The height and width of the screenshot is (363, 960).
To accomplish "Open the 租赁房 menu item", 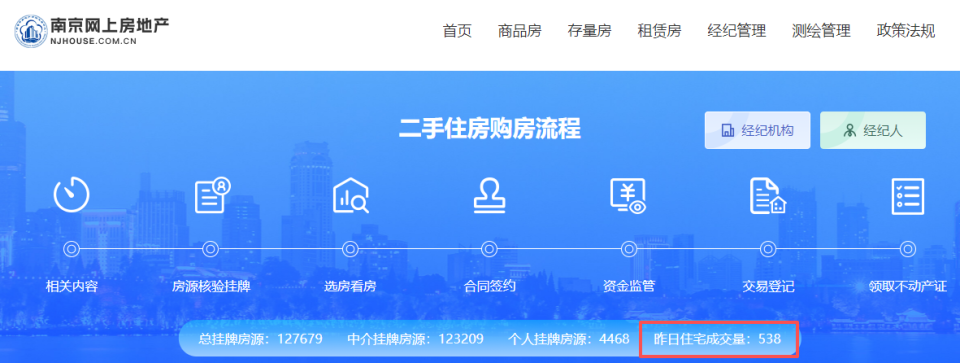I will point(659,31).
